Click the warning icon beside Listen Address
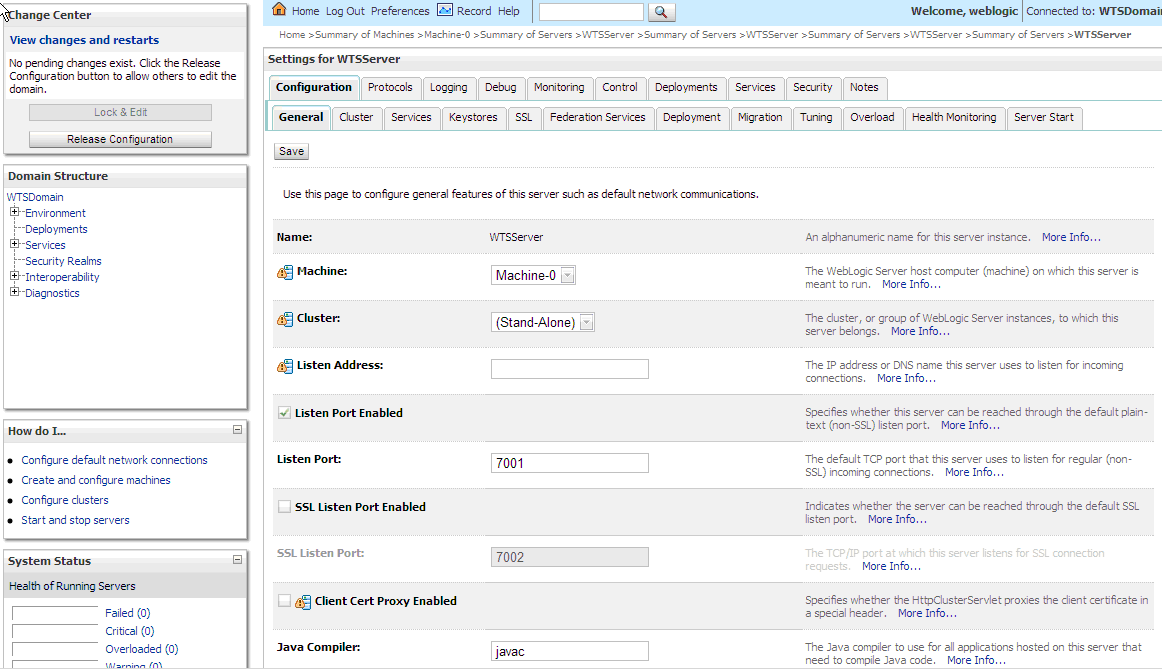Viewport: 1162px width, 669px height. coord(285,366)
